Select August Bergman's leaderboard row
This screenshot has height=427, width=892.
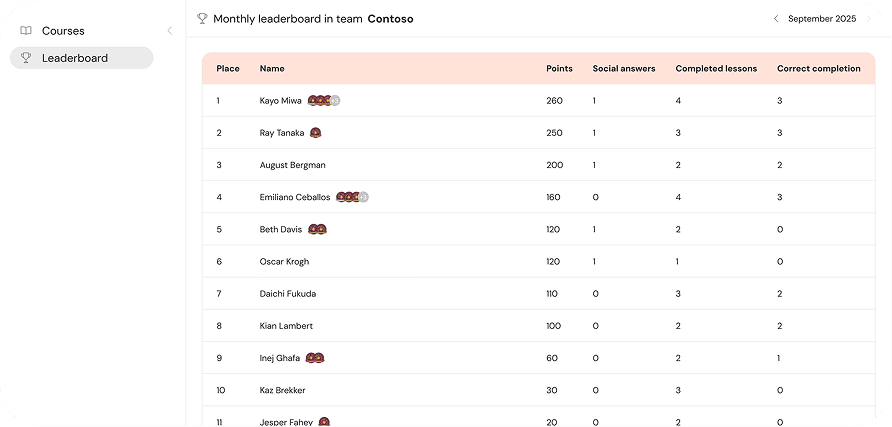(538, 165)
